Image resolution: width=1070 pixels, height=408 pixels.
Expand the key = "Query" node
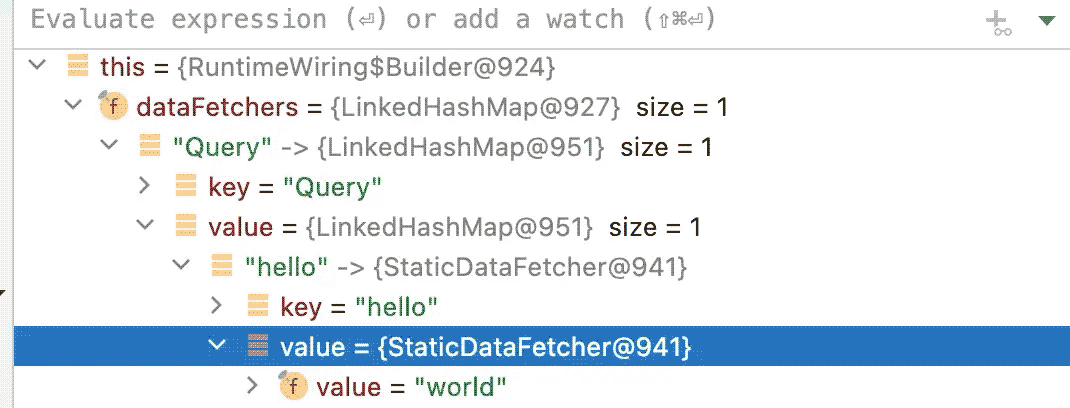(x=144, y=186)
